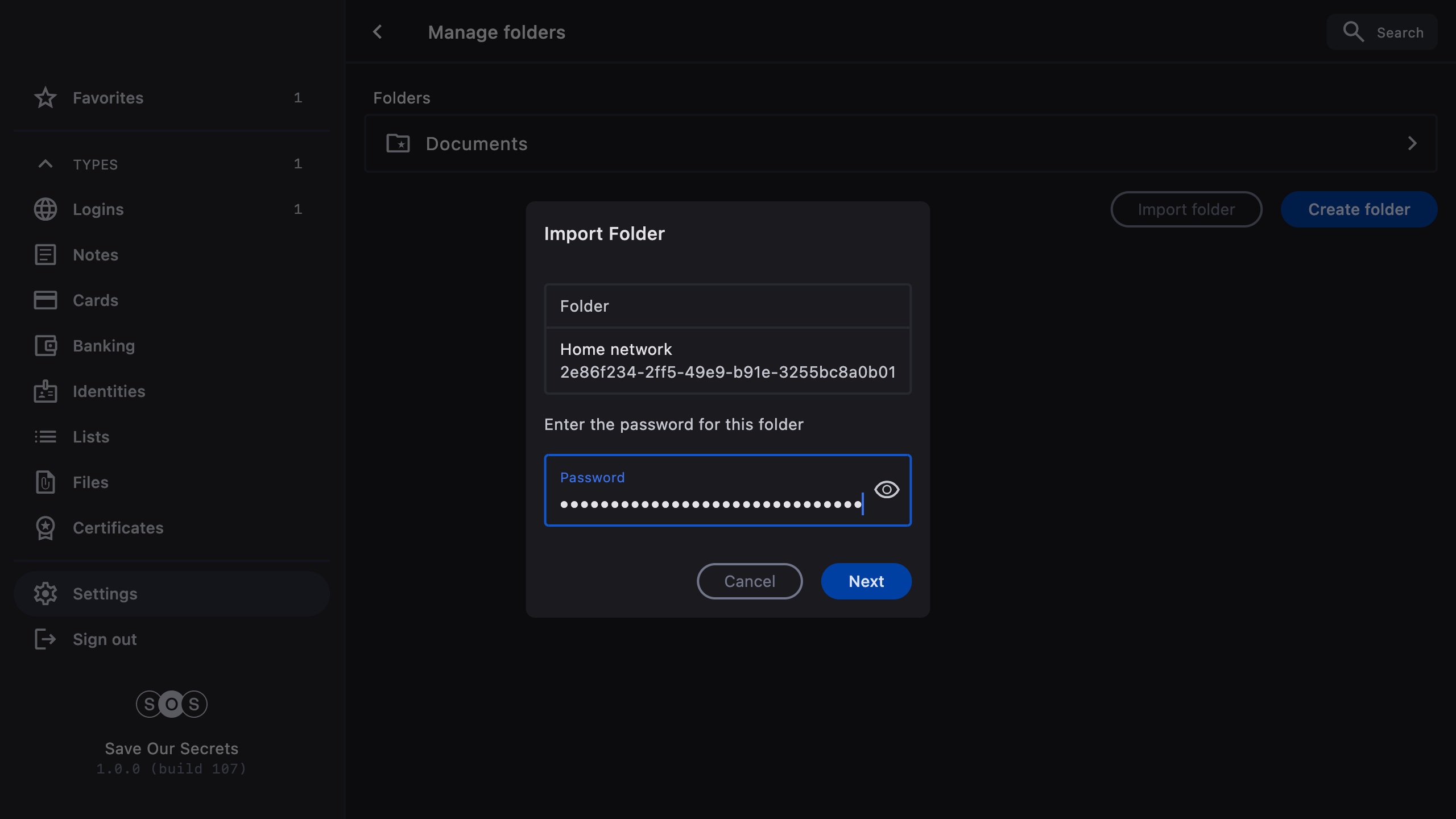Open the Lists menu item
The height and width of the screenshot is (819, 1456).
click(91, 437)
